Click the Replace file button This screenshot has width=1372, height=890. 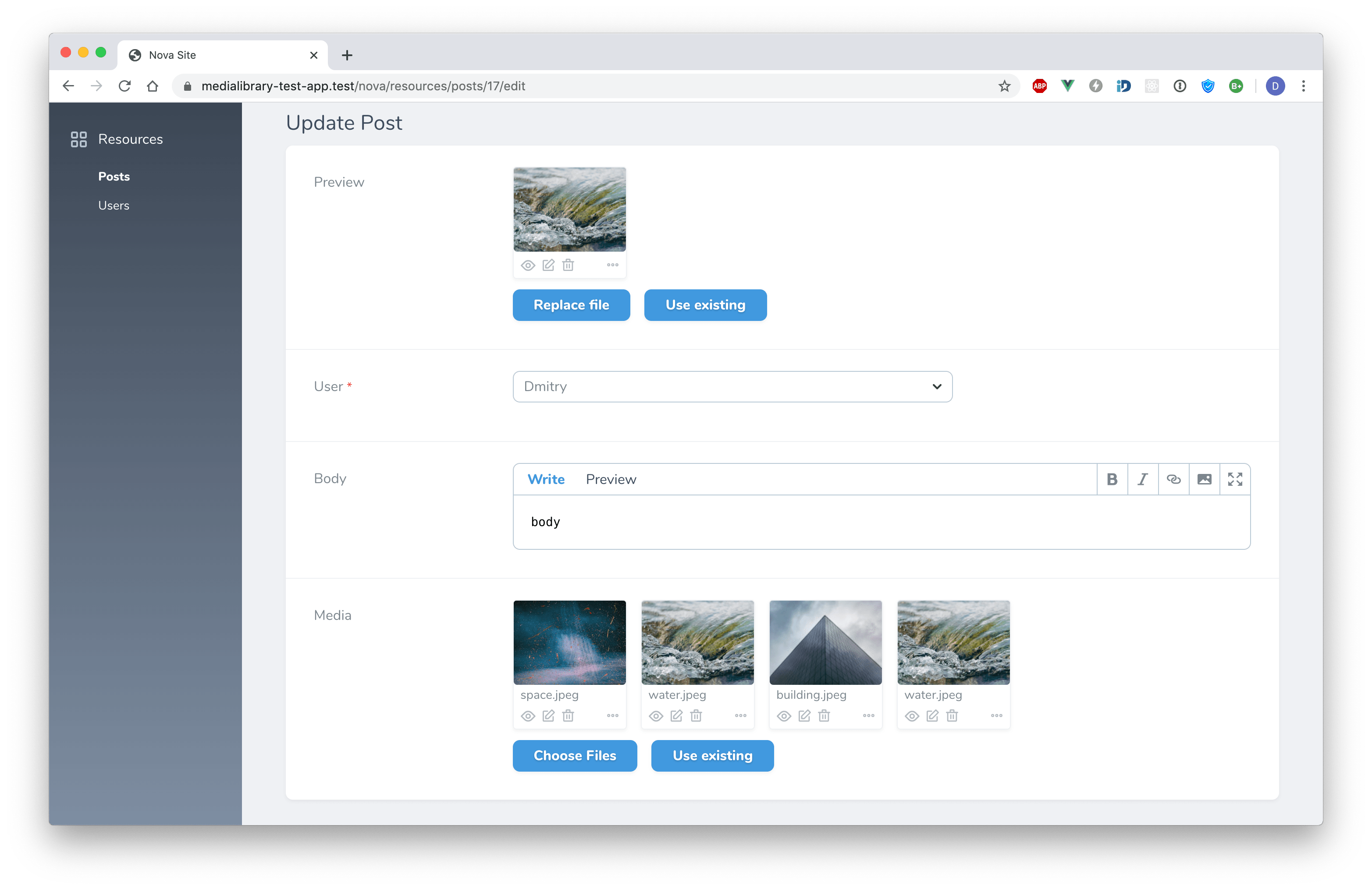(x=571, y=305)
